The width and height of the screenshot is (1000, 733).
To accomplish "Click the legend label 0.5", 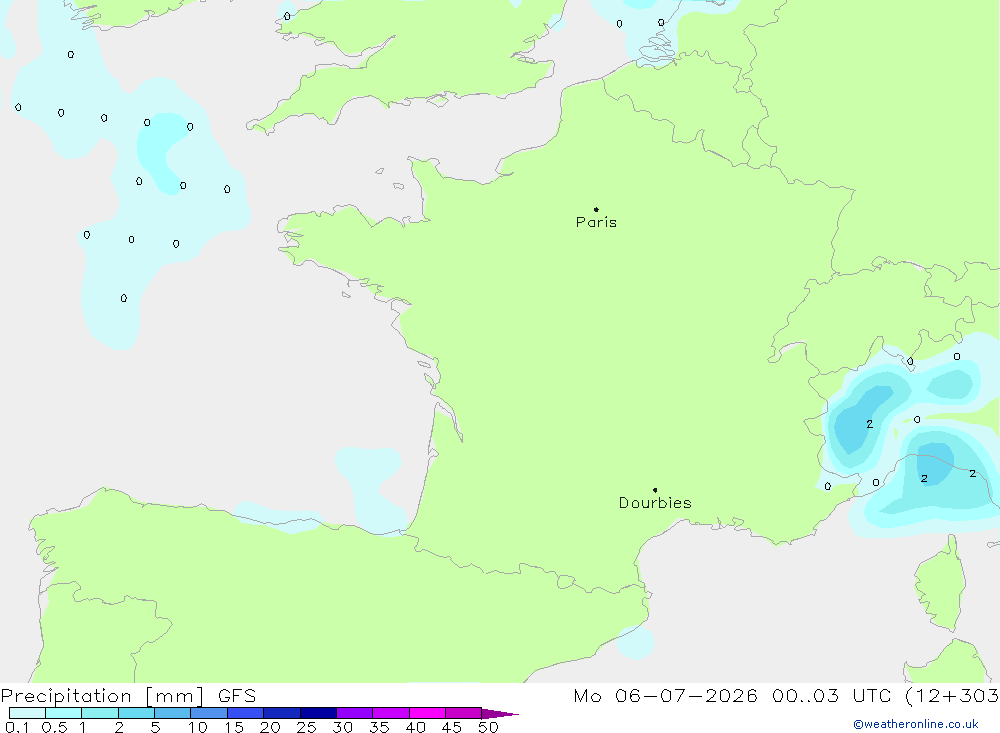I will 54,727.
